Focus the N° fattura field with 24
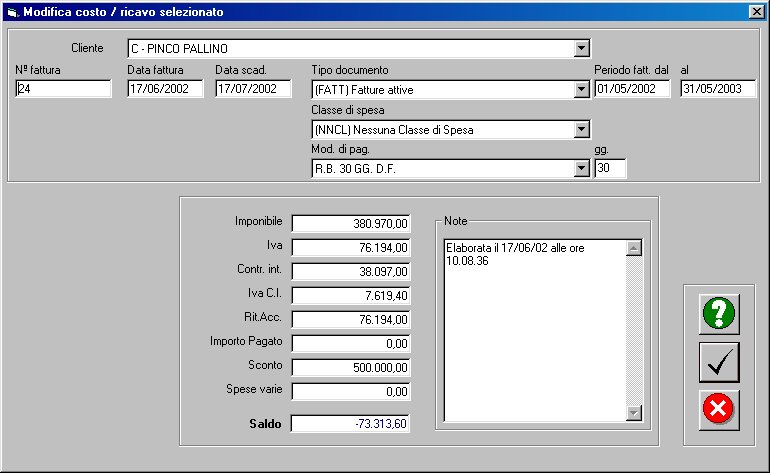Viewport: 770px width, 473px height. pyautogui.click(x=63, y=89)
